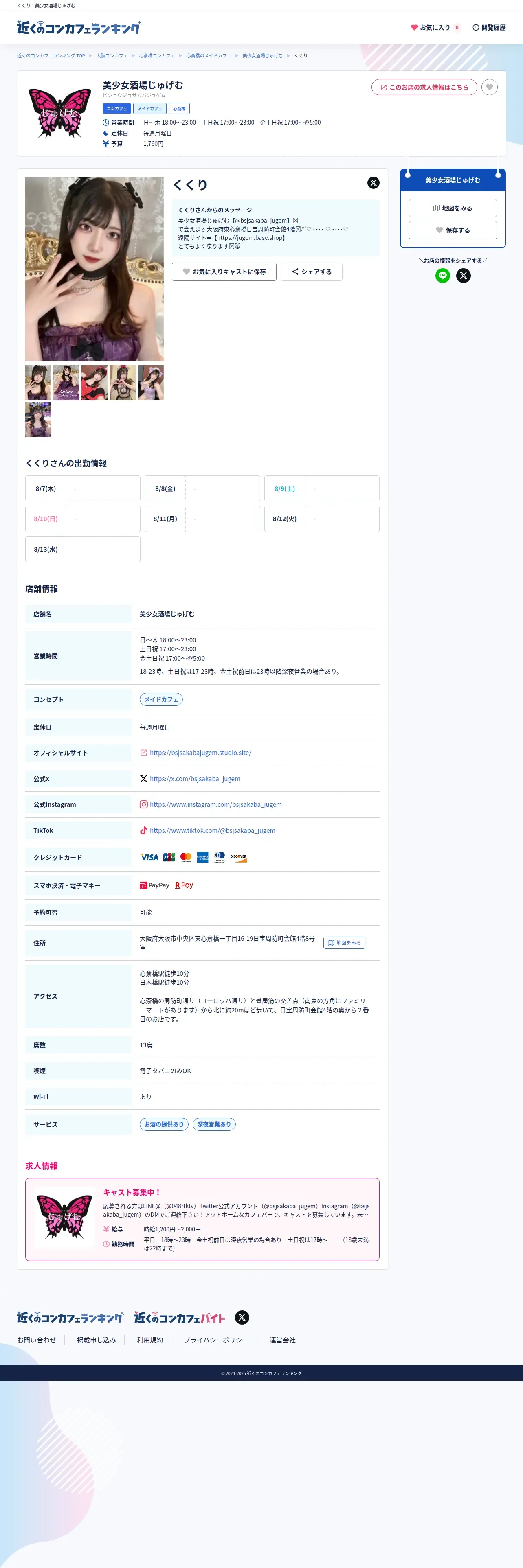Click the VISA card icon
Image resolution: width=523 pixels, height=1568 pixels.
149,857
